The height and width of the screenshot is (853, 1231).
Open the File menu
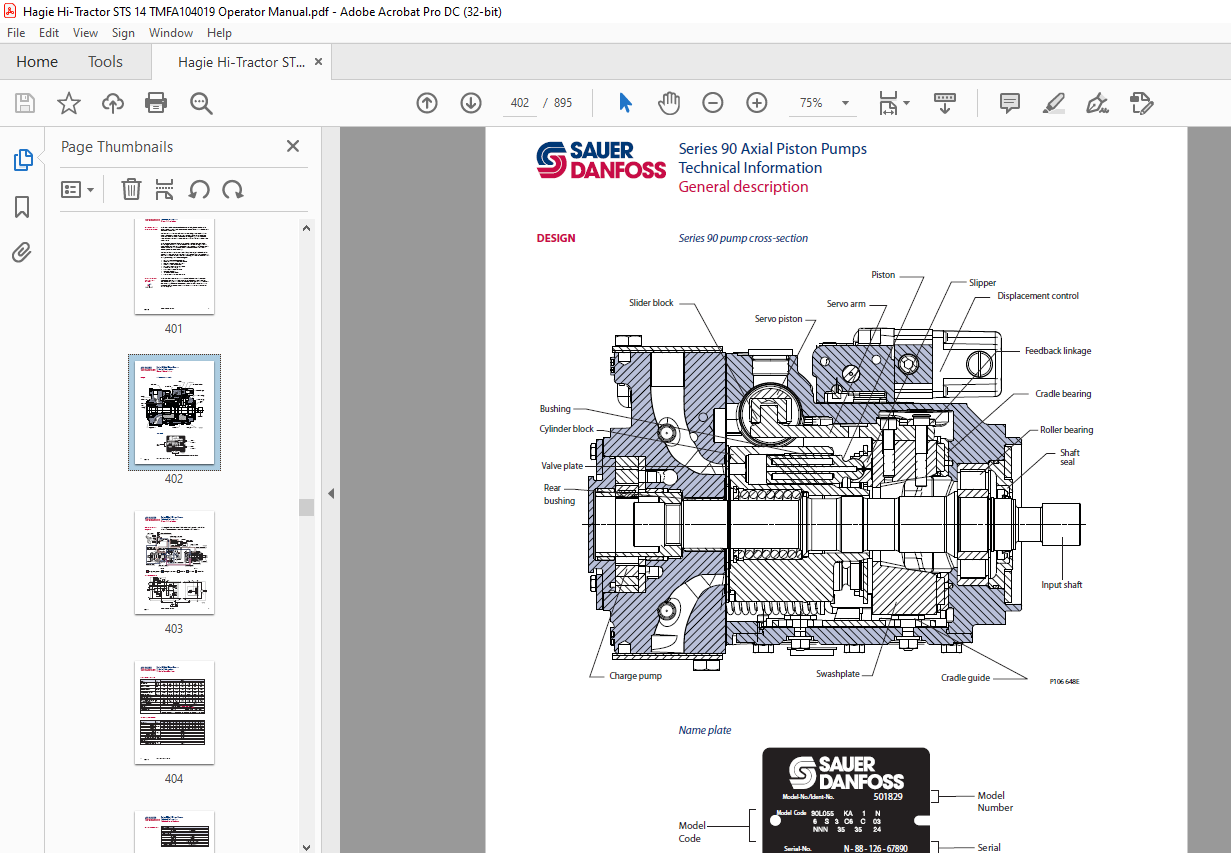(16, 33)
